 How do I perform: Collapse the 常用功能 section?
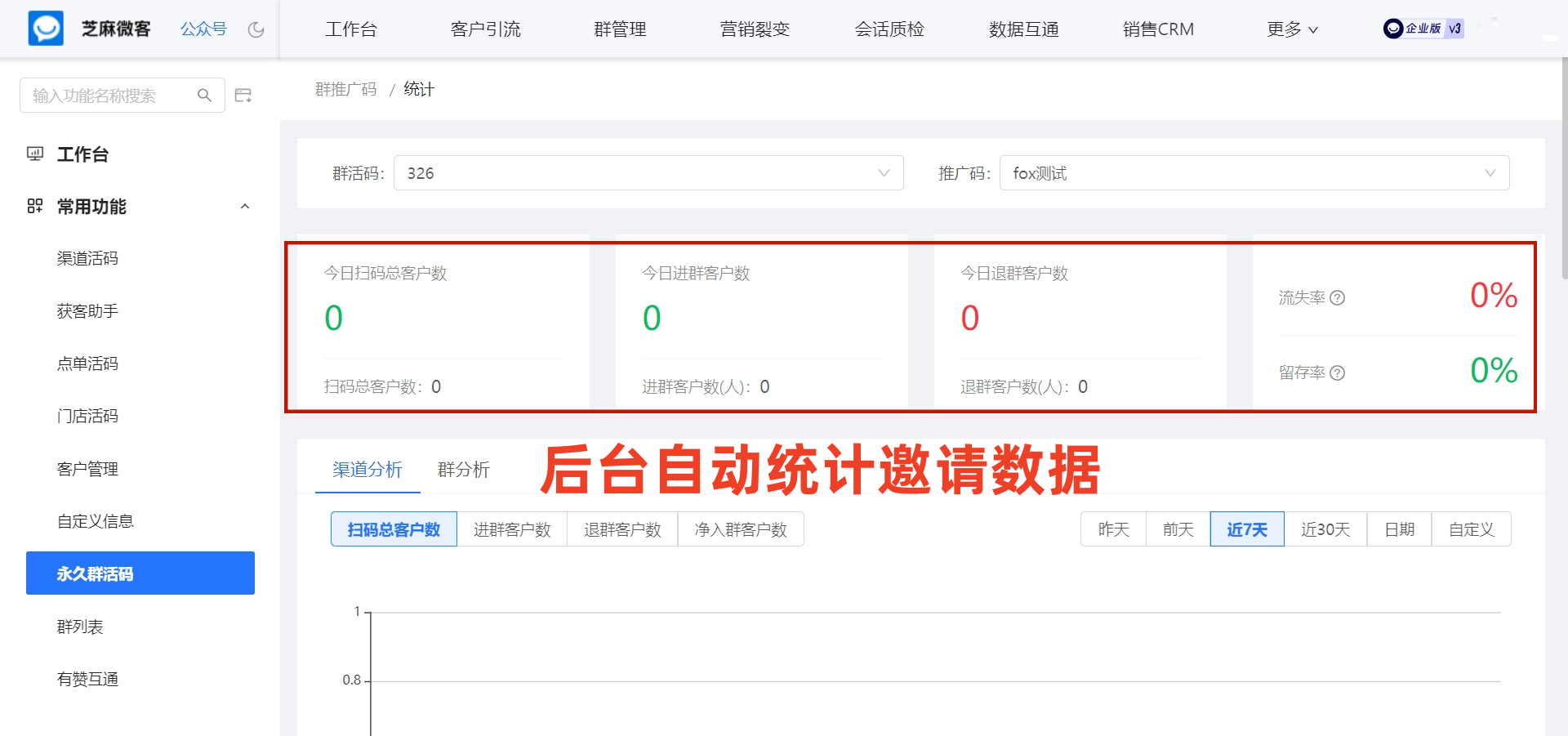[245, 207]
